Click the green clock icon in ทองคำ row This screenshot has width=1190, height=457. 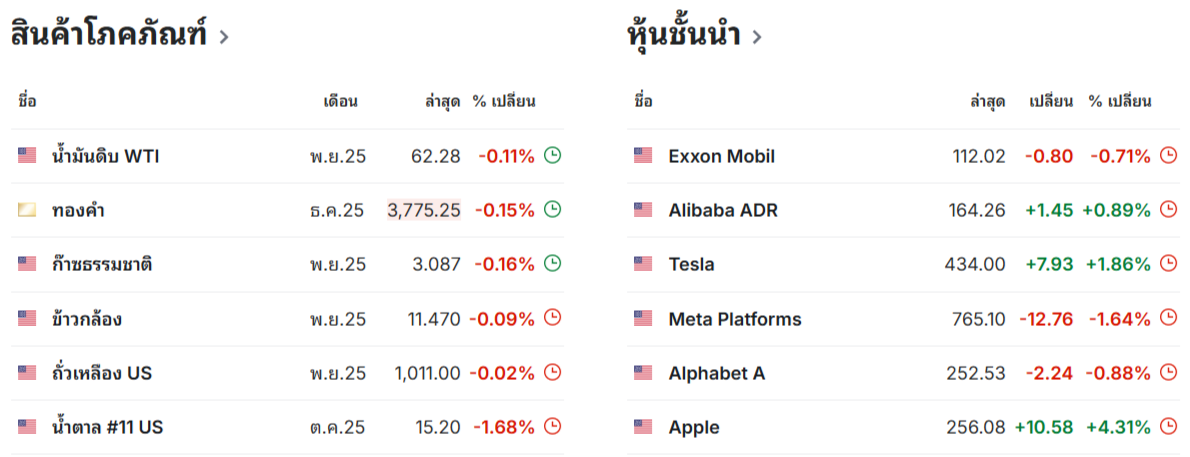click(x=553, y=210)
